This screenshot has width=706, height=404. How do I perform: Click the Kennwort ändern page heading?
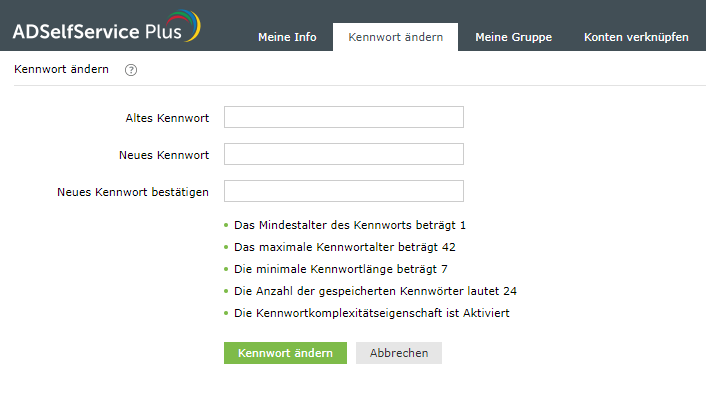click(62, 70)
